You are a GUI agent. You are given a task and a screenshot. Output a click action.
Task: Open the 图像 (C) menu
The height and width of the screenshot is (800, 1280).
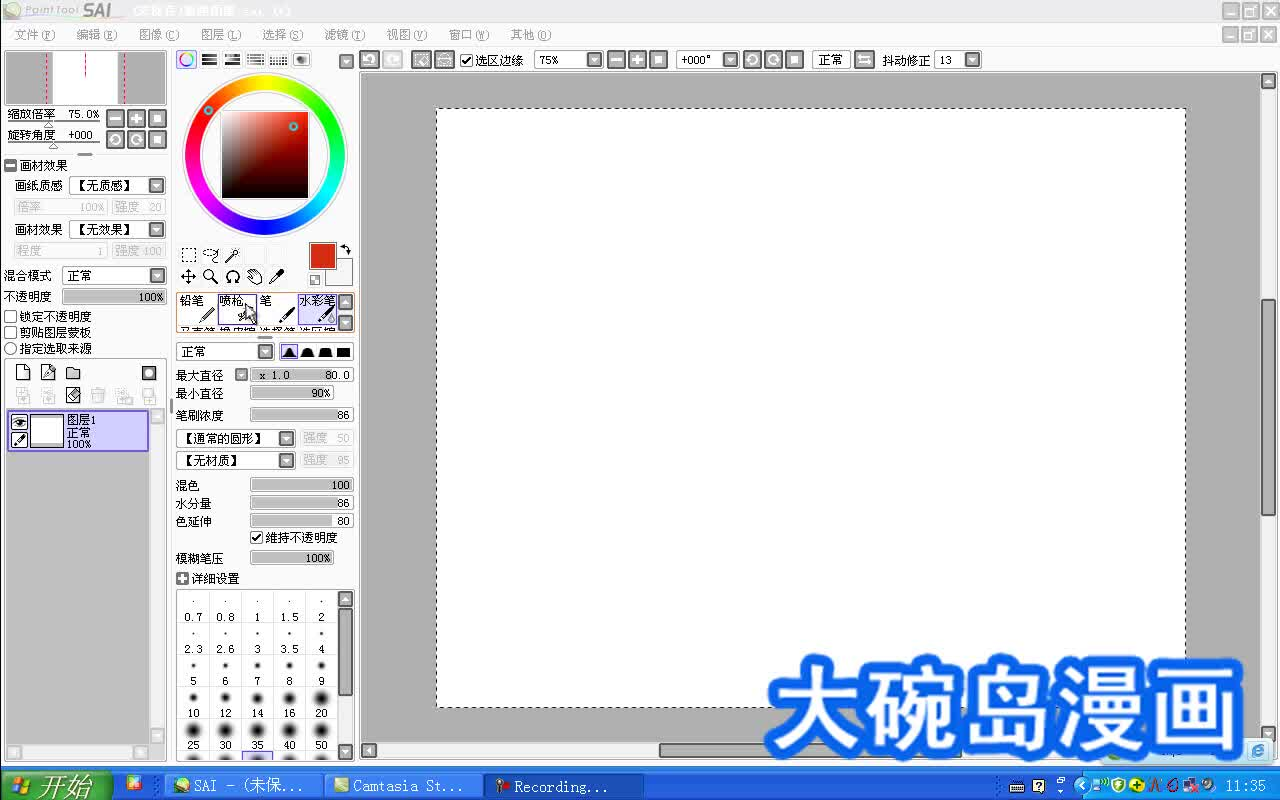pos(159,35)
